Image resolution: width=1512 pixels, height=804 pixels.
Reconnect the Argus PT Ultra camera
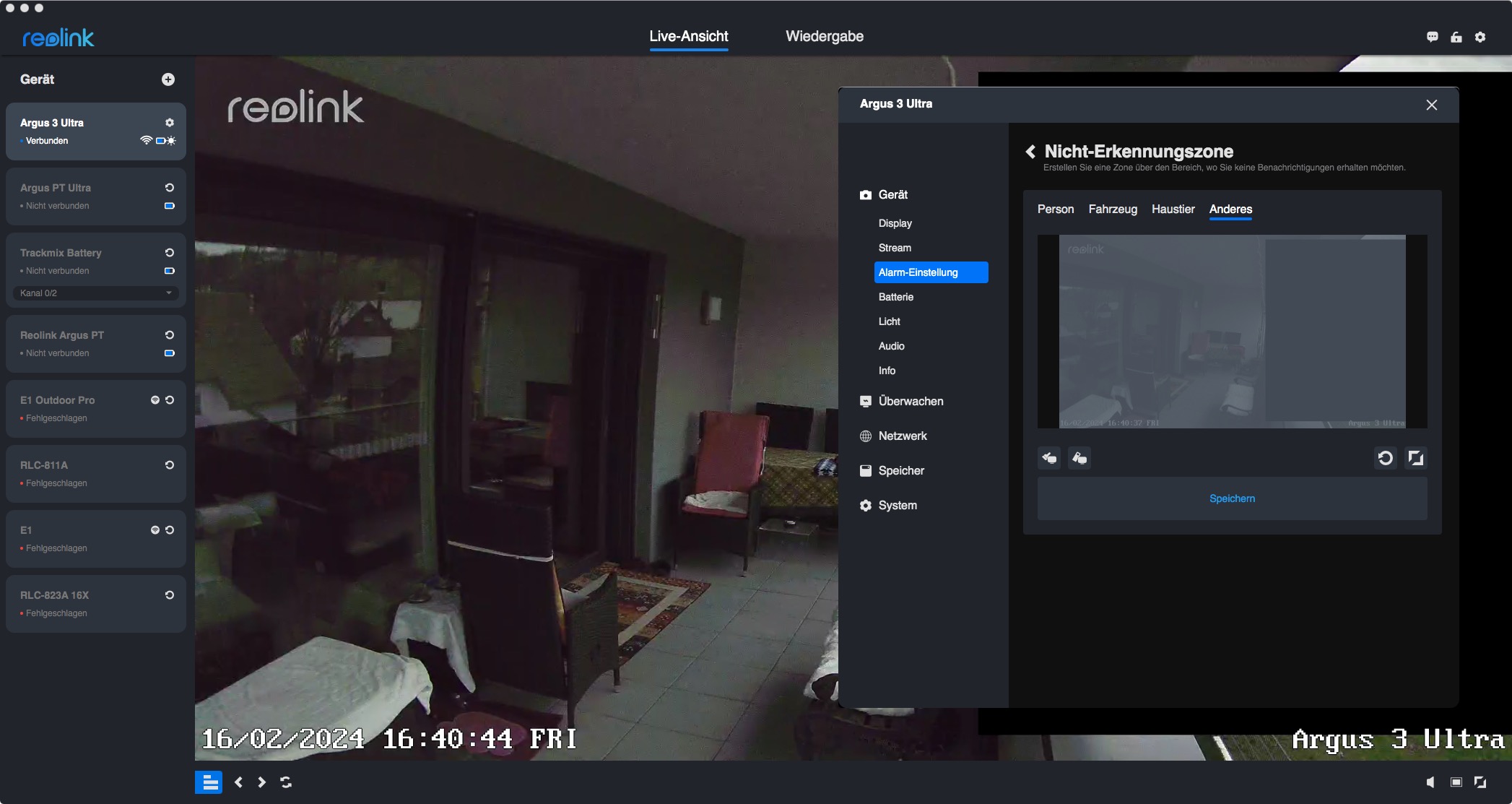(170, 188)
